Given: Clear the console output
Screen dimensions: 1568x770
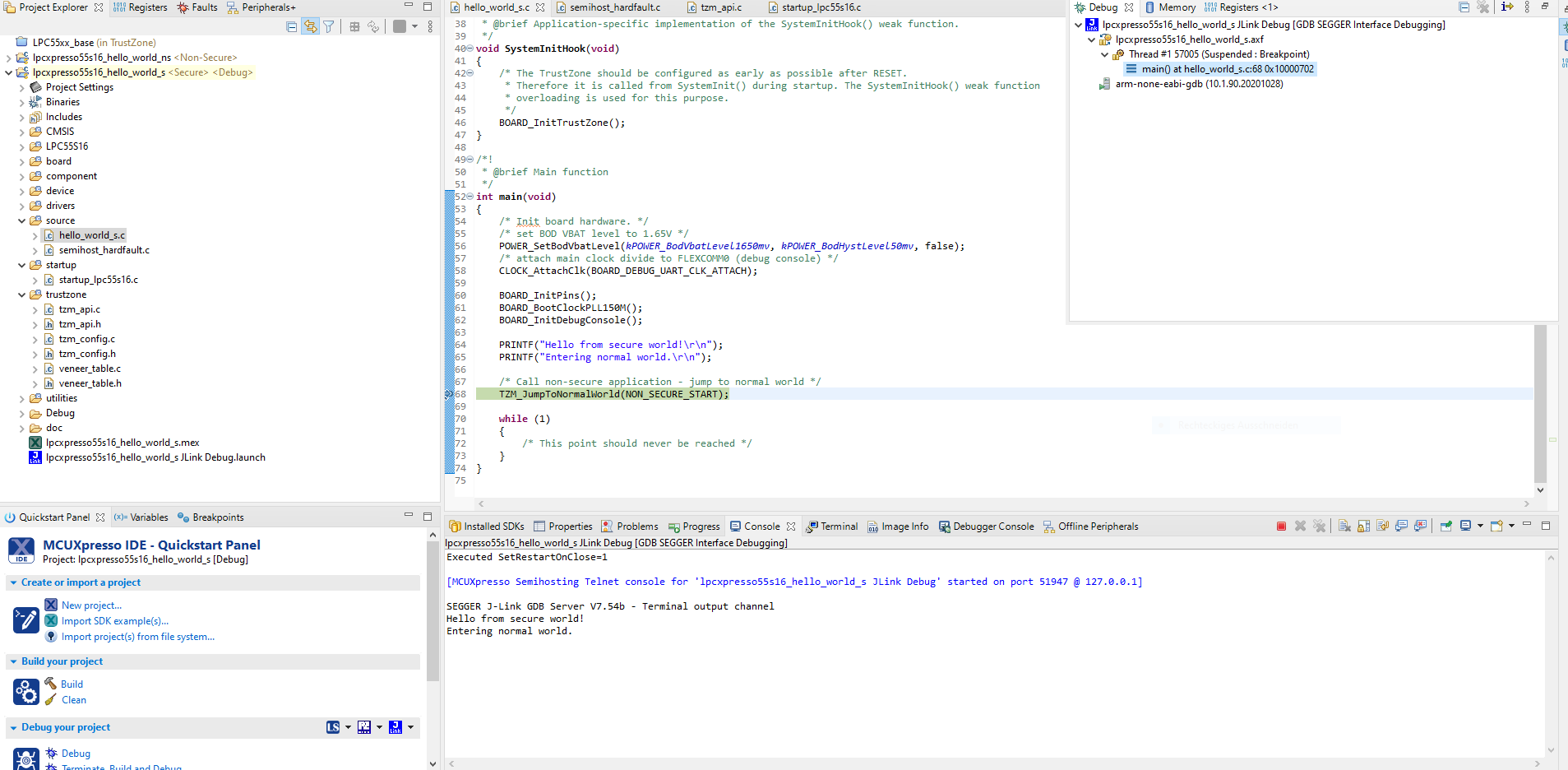Looking at the screenshot, I should click(1343, 526).
